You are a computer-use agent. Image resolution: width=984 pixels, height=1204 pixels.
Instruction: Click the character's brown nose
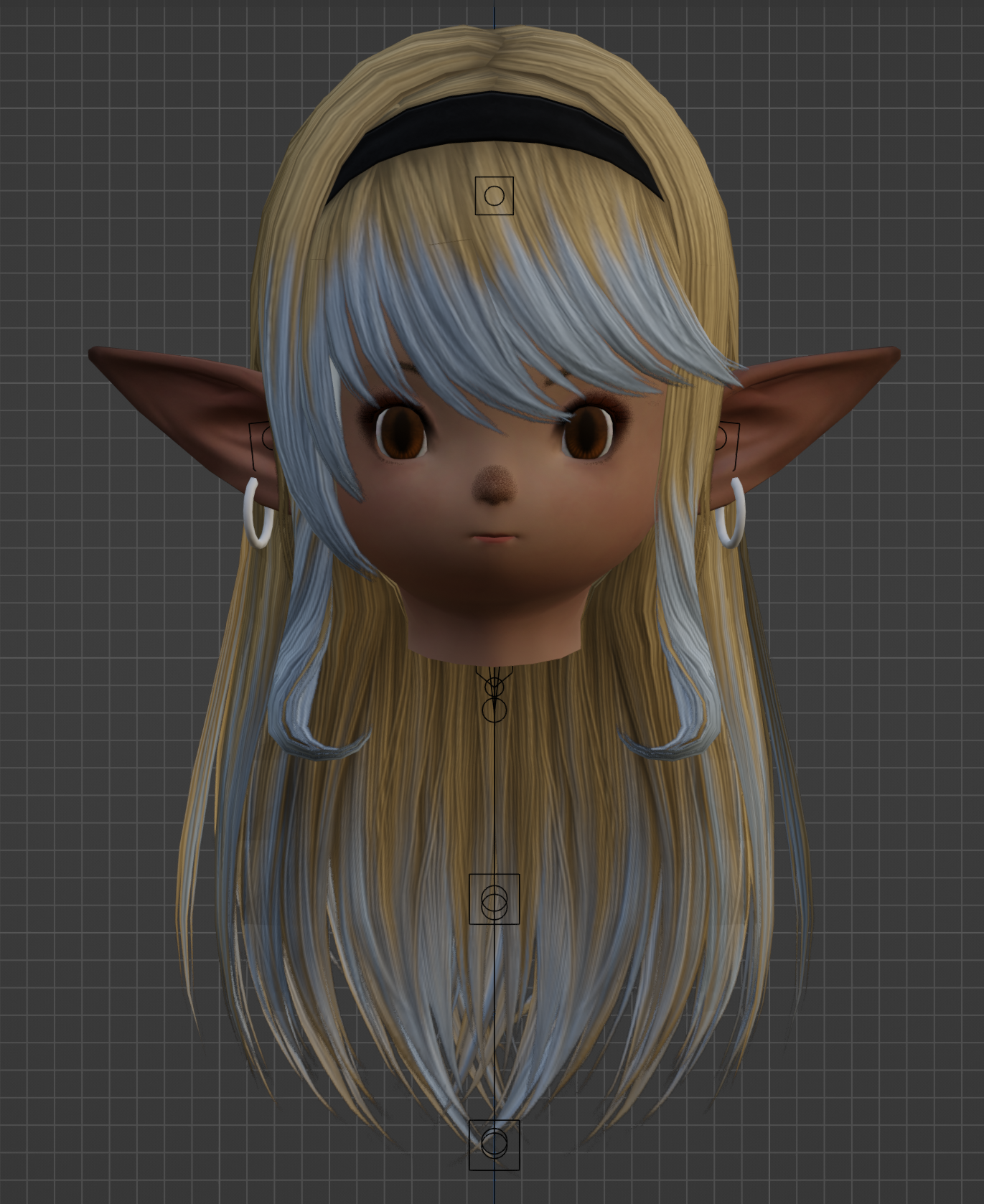(492, 485)
